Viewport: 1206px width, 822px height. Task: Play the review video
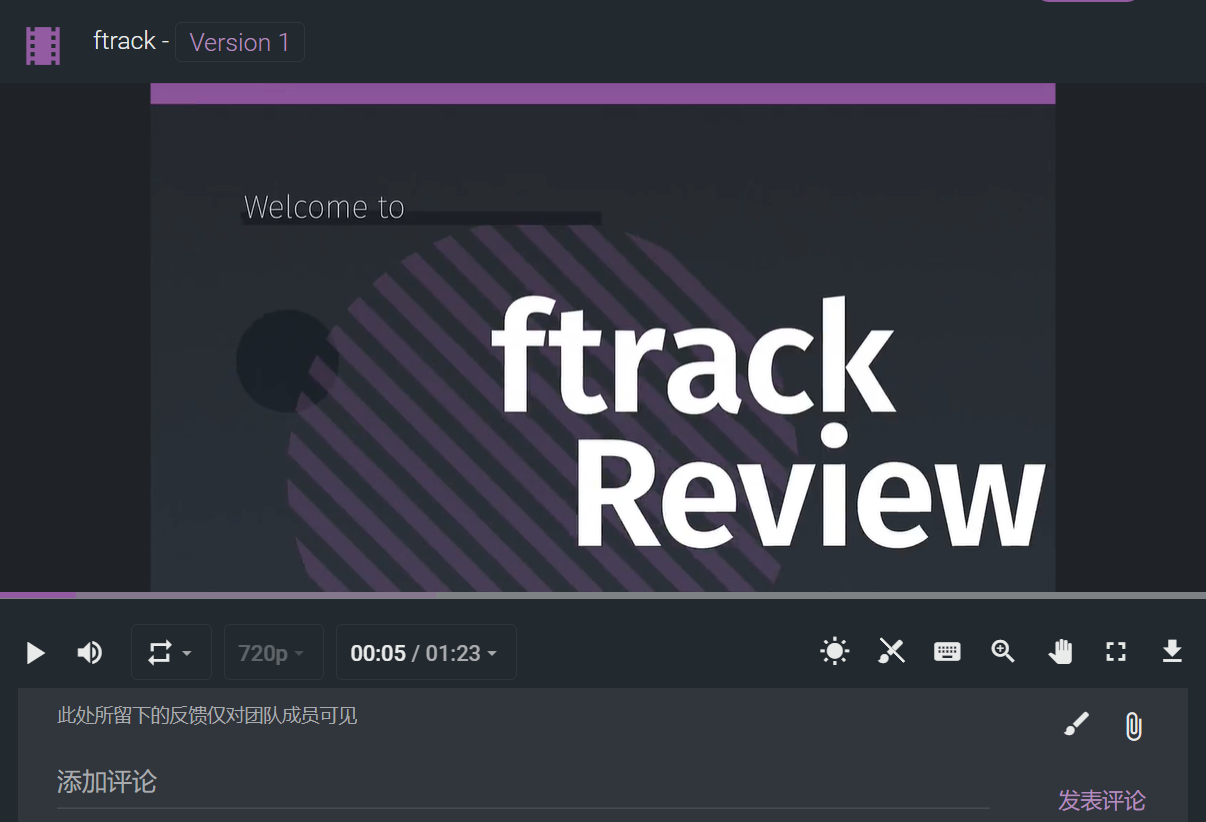36,653
